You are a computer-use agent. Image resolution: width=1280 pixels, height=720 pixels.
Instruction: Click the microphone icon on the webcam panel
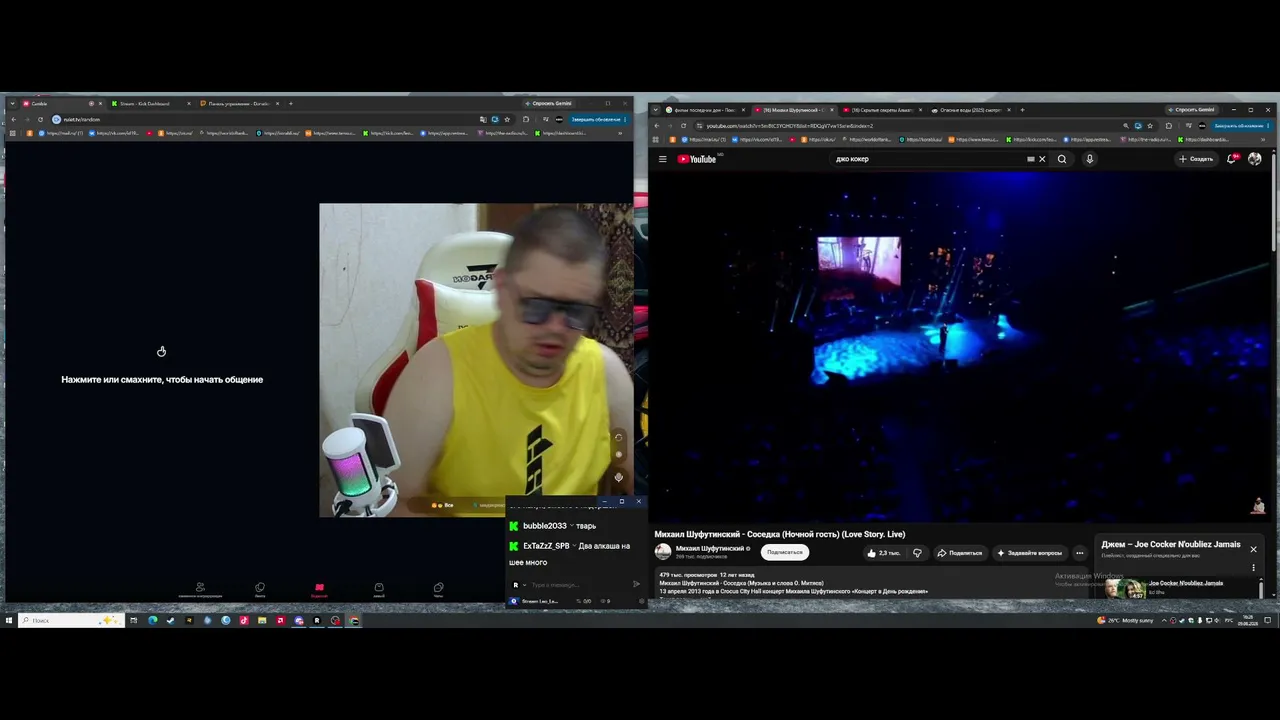[618, 477]
